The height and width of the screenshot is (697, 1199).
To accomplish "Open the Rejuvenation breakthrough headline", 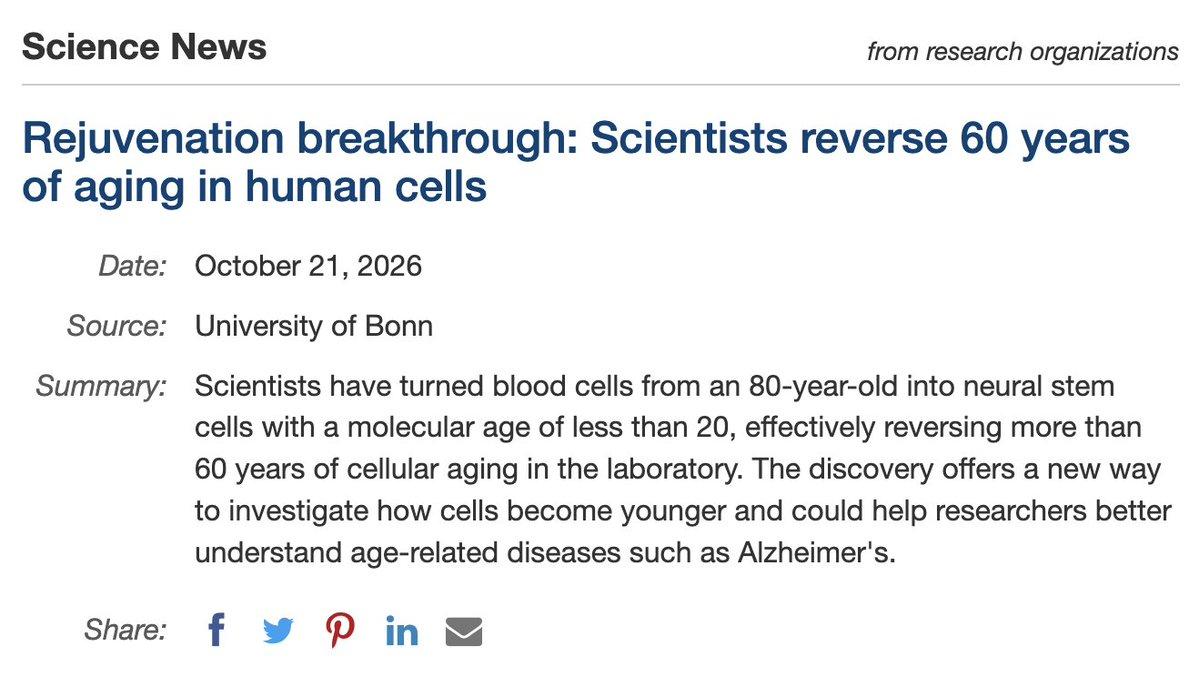I will tap(576, 162).
